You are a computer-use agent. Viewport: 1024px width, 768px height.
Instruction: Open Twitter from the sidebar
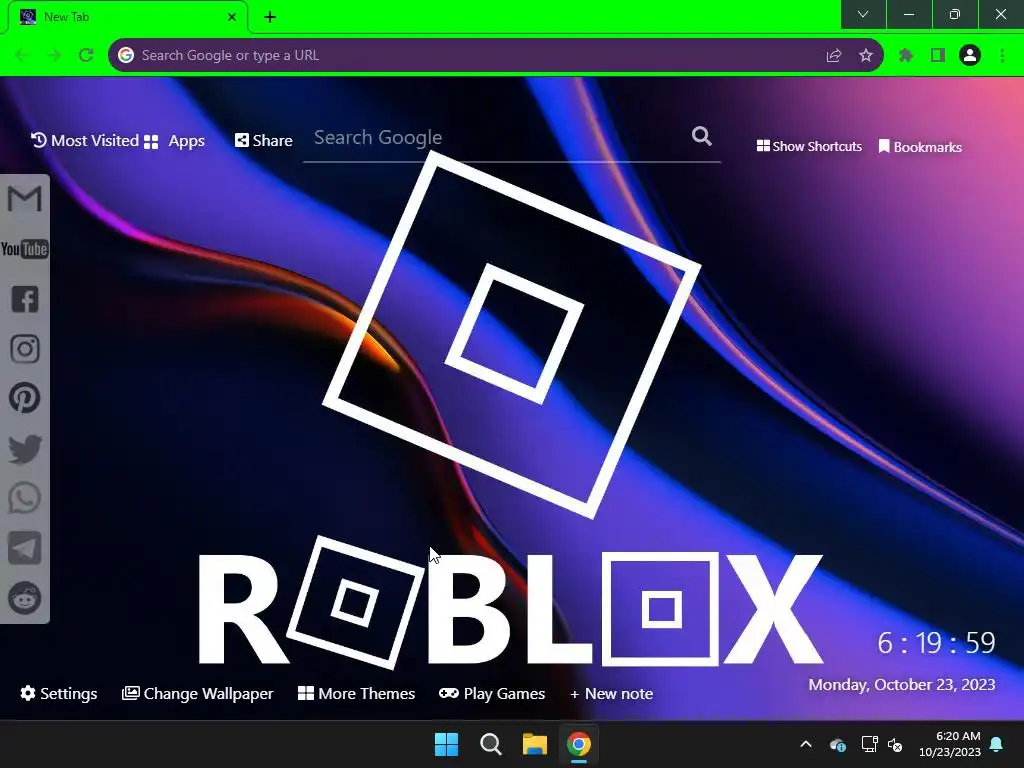point(25,449)
